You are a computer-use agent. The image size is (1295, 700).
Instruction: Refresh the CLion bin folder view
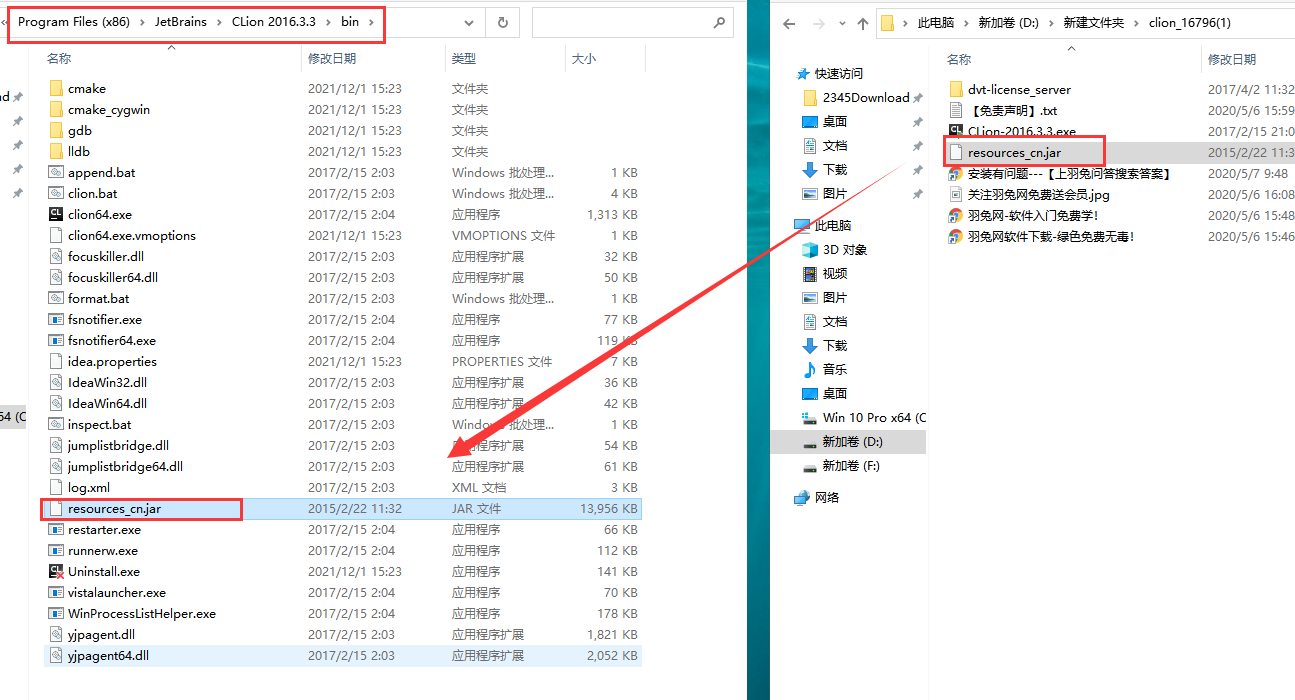click(502, 22)
